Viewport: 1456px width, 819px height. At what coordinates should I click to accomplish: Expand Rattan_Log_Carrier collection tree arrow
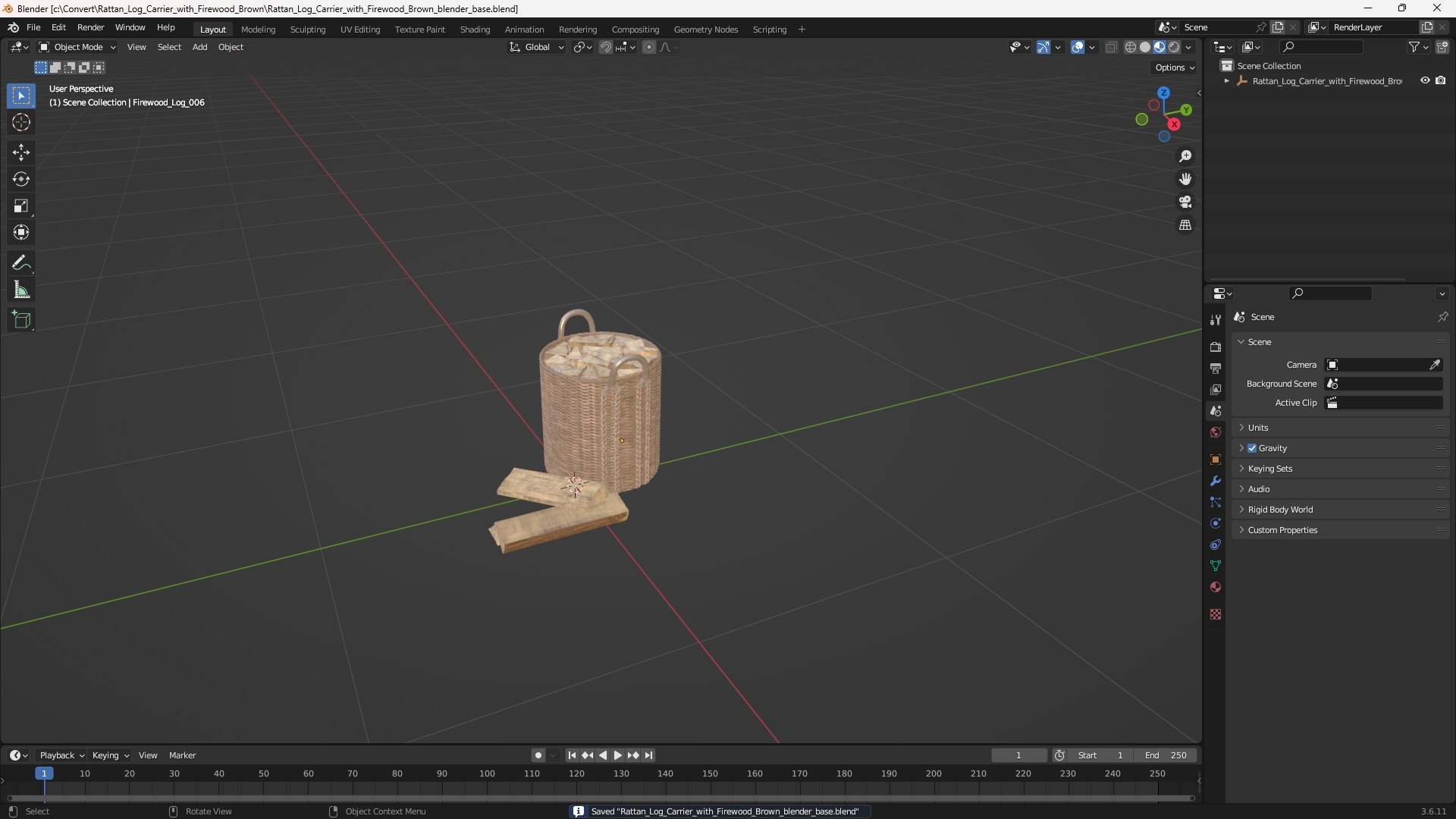[1227, 80]
